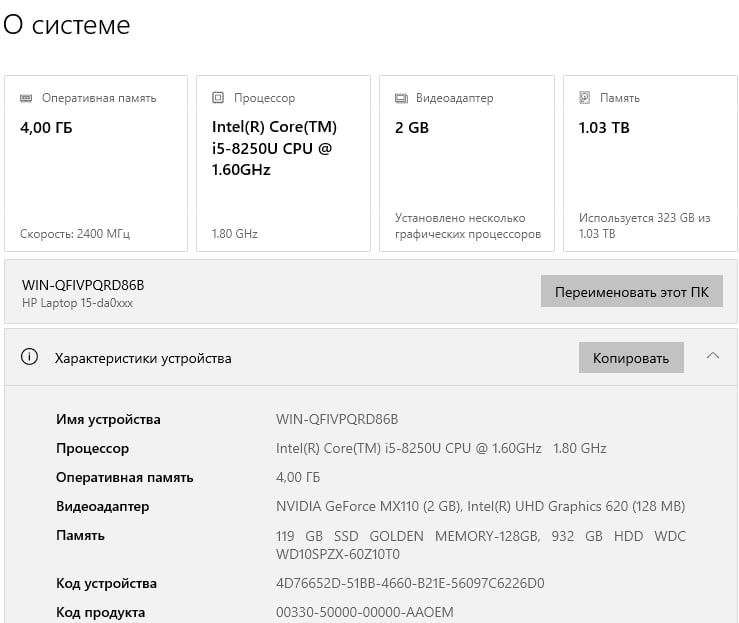Screen dimensions: 739x623
Task: Click product ID 00330-50000-00000-AAOEM
Action: click(365, 612)
